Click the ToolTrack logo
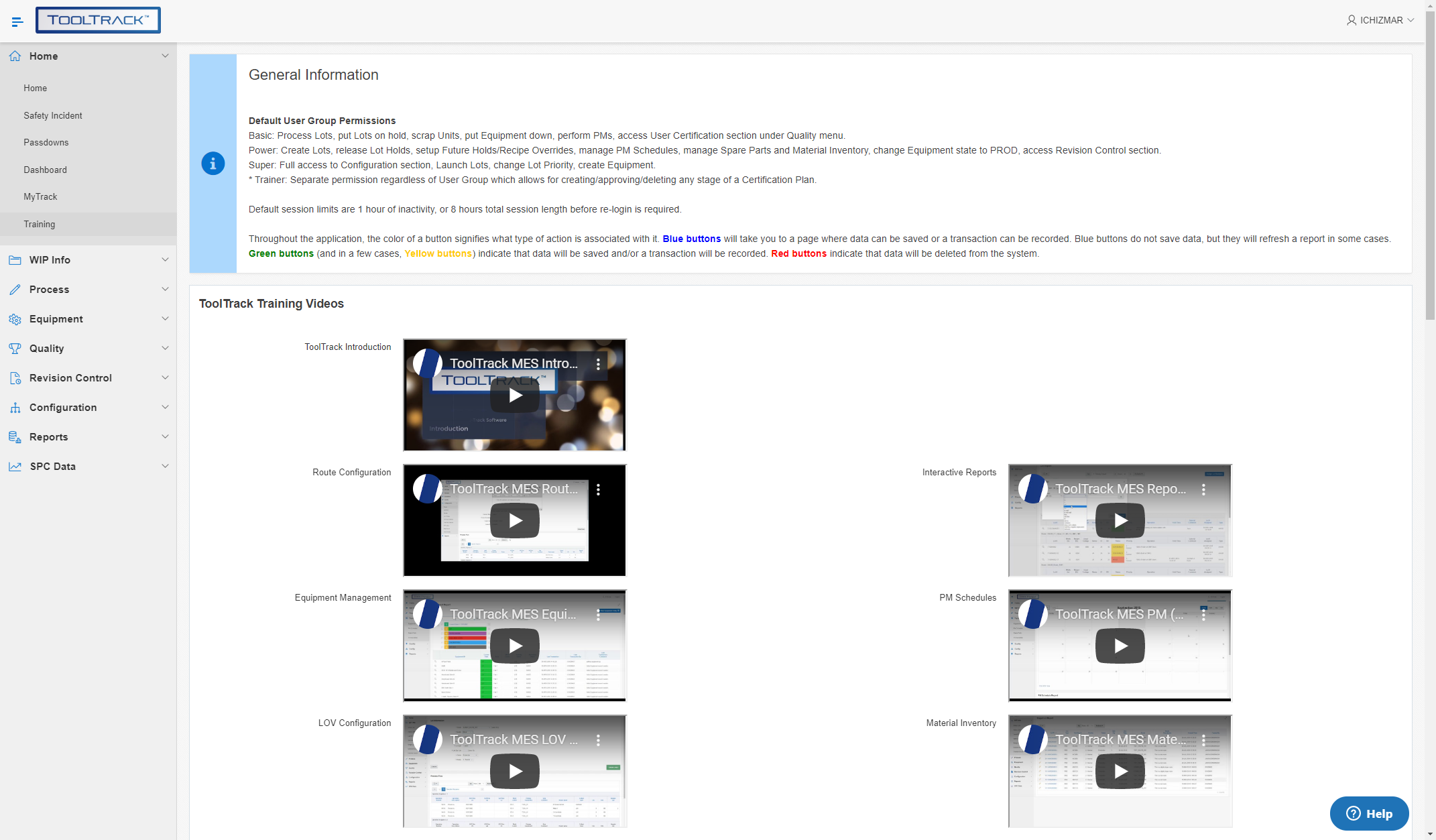This screenshot has height=840, width=1436. tap(98, 20)
